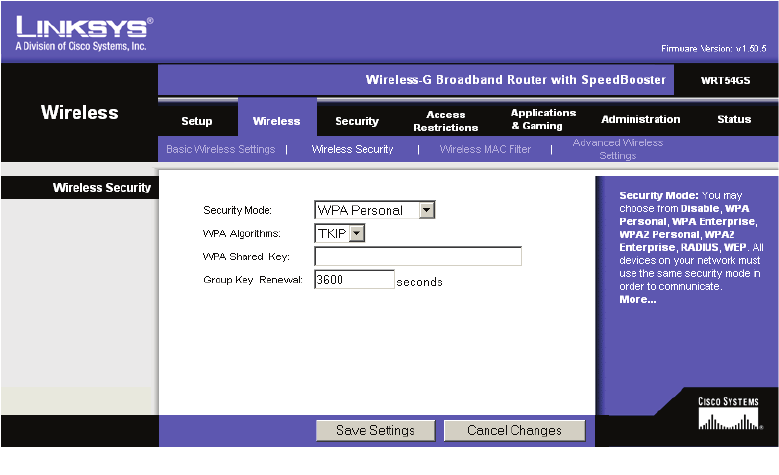Open Applications & Gaming tab

[x=543, y=119]
